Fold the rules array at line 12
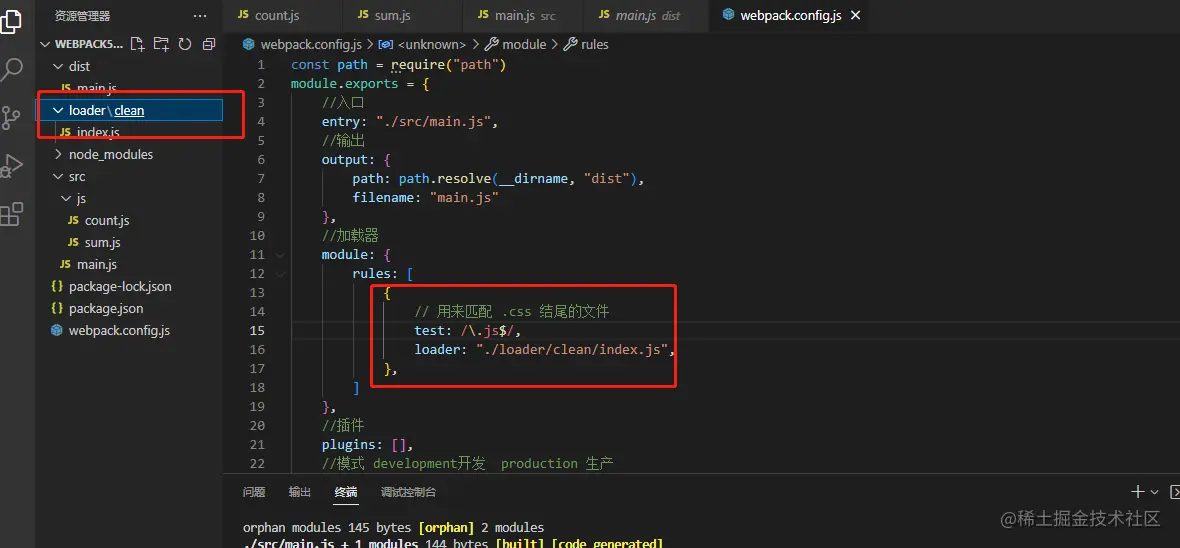Viewport: 1180px width, 548px height. click(x=280, y=273)
